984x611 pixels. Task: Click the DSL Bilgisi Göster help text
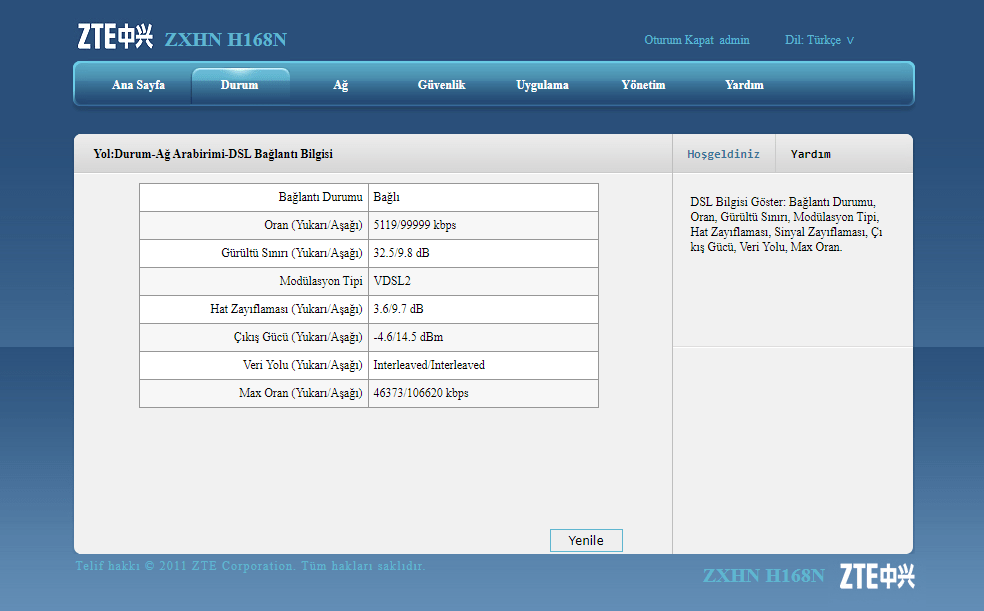[x=786, y=225]
